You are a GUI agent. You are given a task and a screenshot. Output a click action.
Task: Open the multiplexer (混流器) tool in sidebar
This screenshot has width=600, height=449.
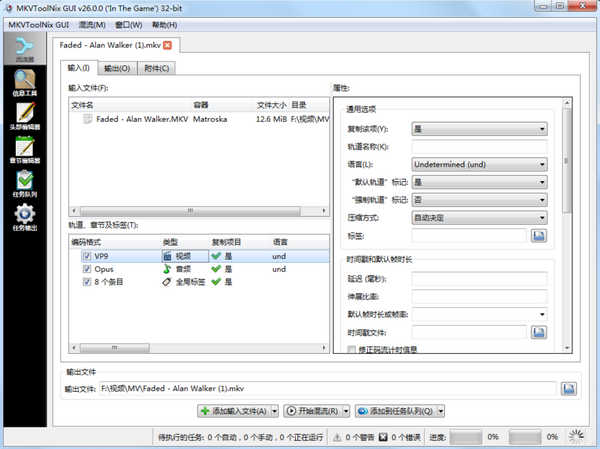click(x=25, y=49)
